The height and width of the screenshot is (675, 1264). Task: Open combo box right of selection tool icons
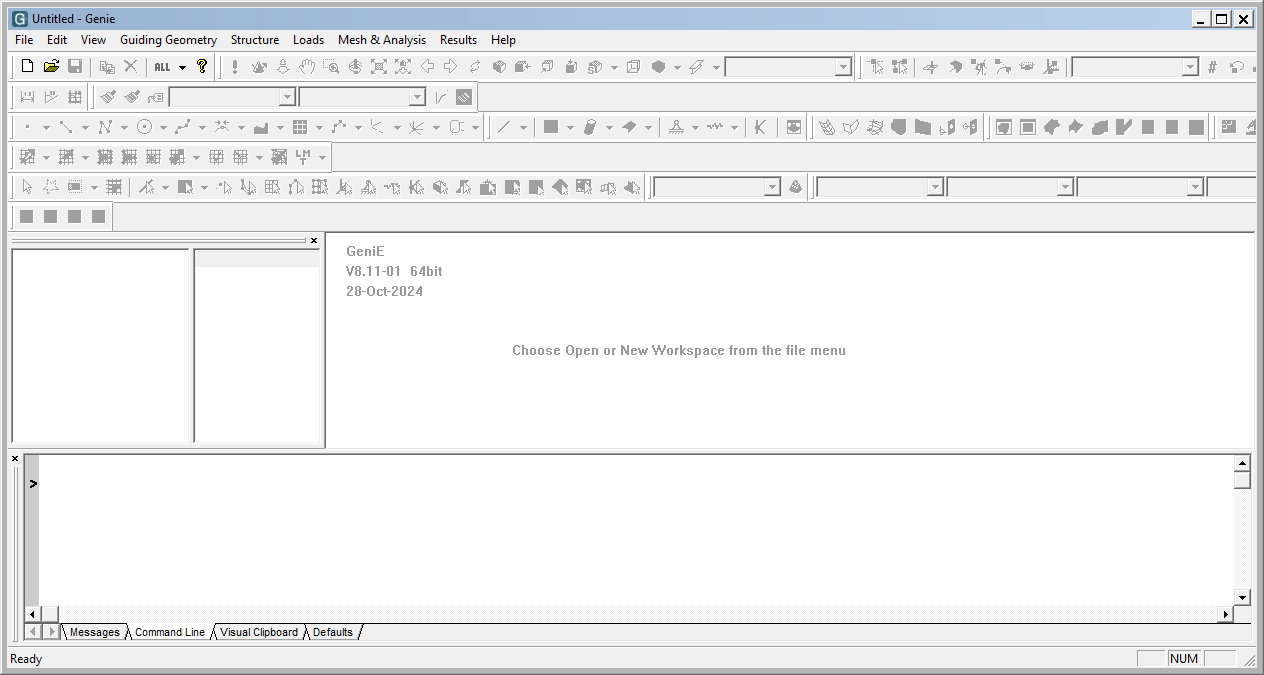click(x=717, y=187)
